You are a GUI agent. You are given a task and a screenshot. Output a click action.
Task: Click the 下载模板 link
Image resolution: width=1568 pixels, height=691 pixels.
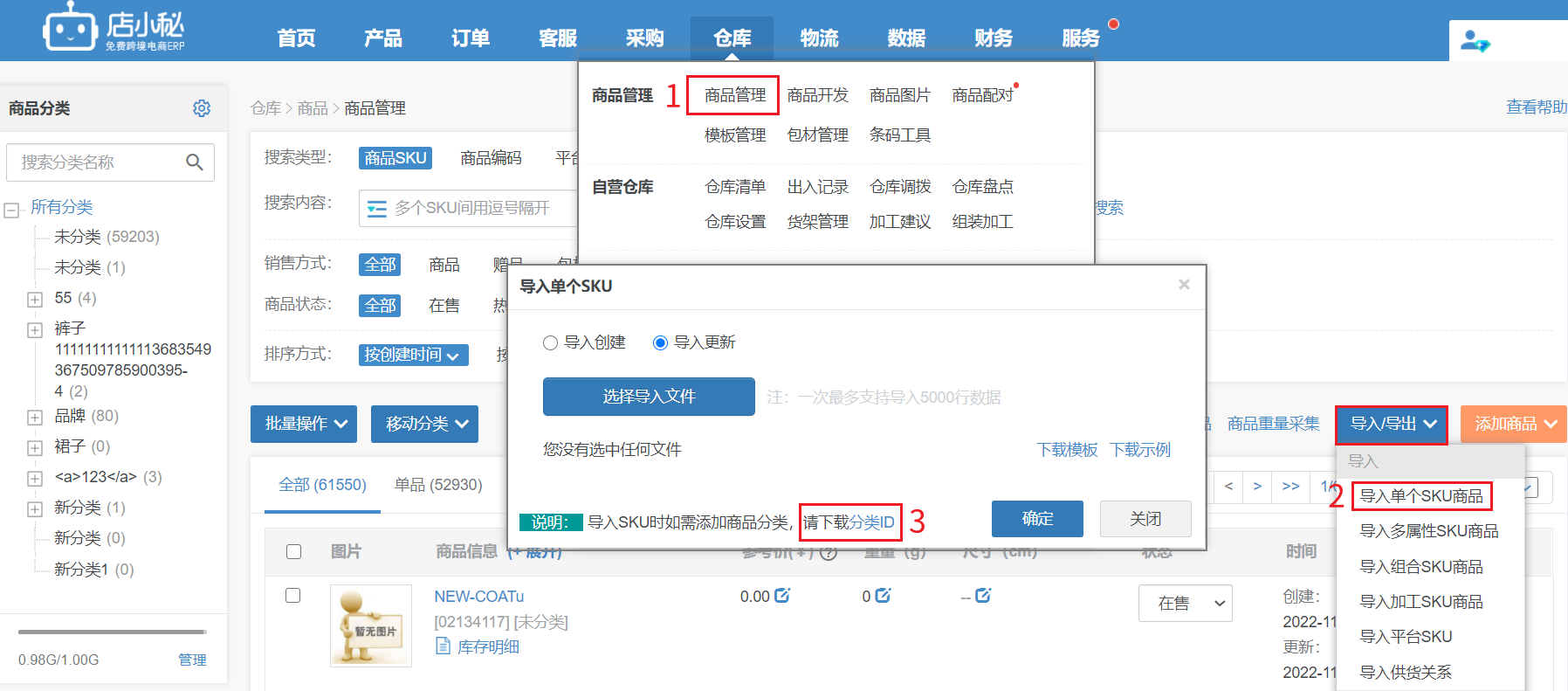1067,450
